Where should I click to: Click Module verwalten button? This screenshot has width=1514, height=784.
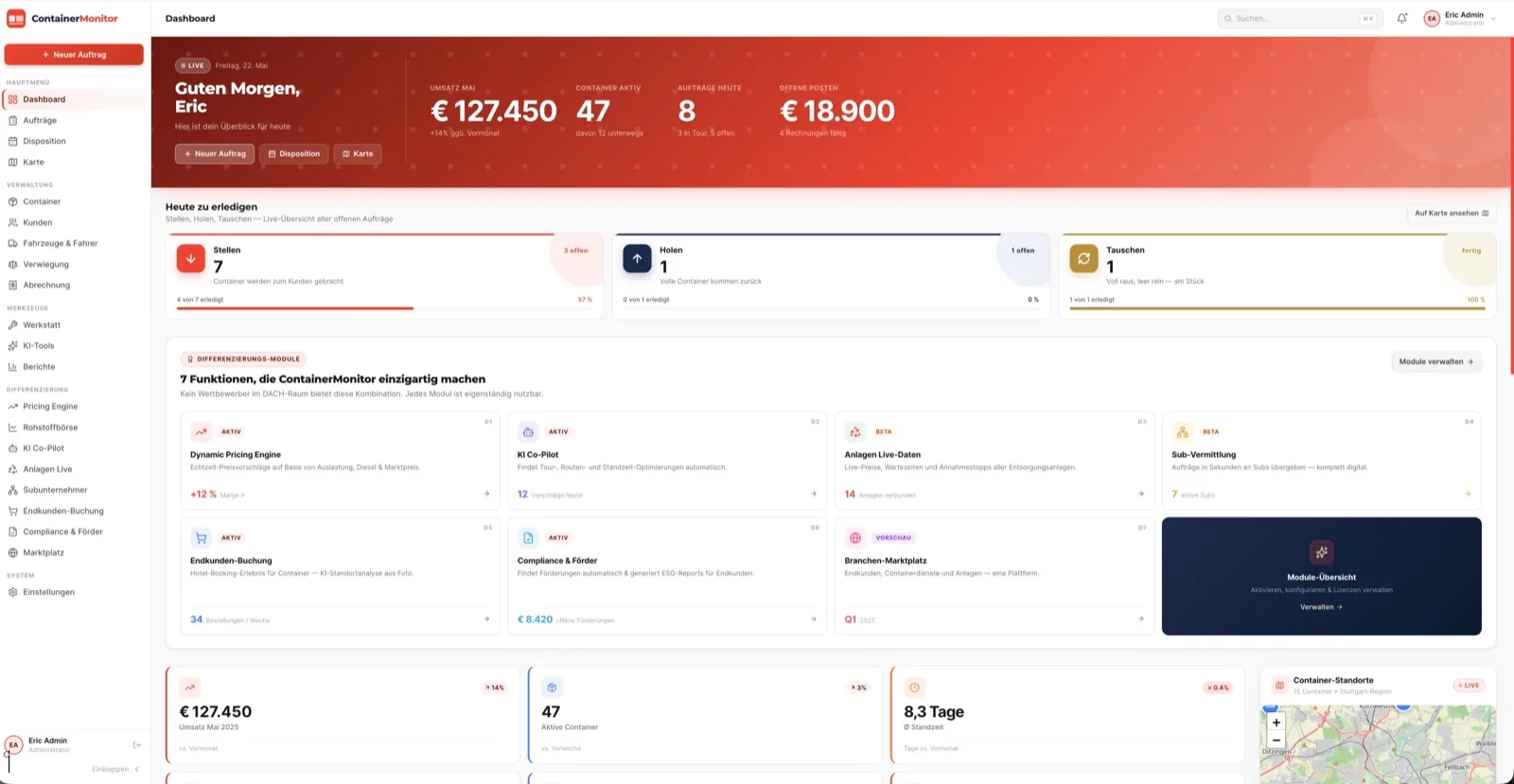click(1436, 361)
